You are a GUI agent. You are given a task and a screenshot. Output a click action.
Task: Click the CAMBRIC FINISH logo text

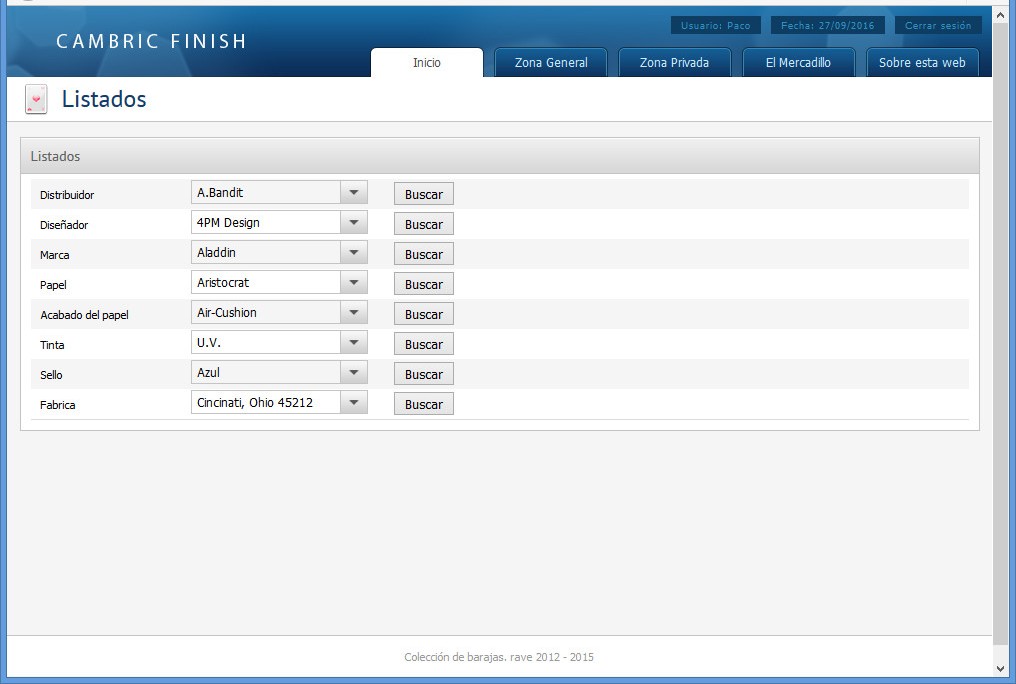pyautogui.click(x=152, y=41)
